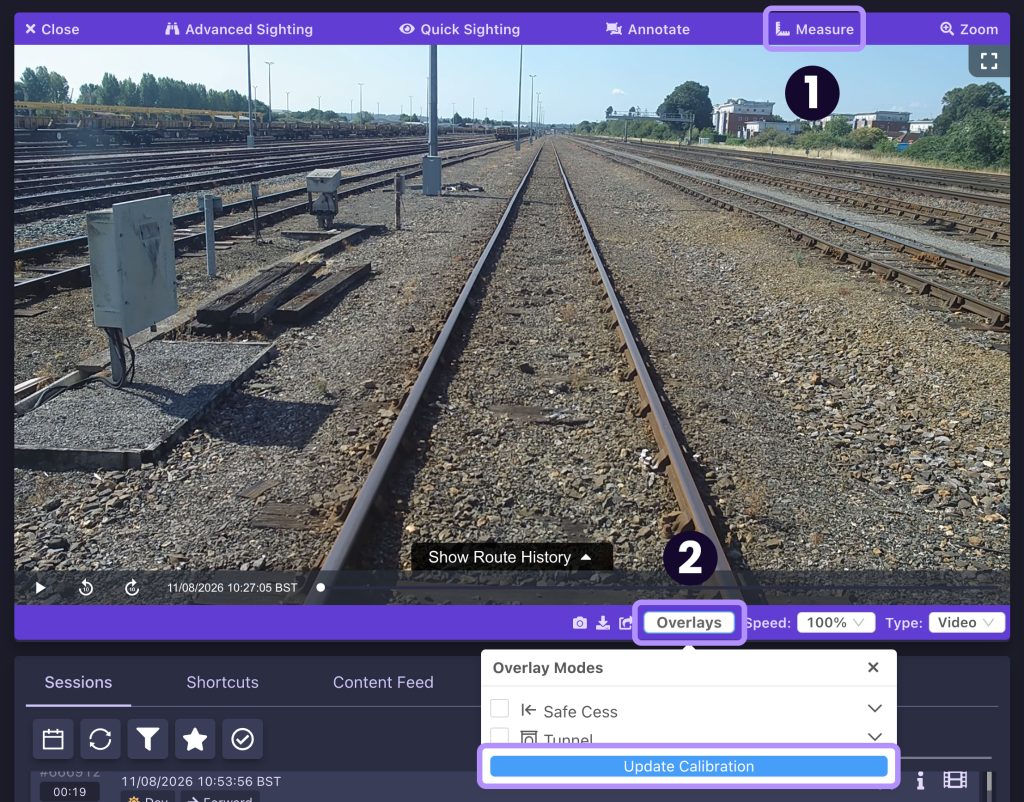Image resolution: width=1024 pixels, height=802 pixels.
Task: Select the Measure tool
Action: click(x=814, y=29)
